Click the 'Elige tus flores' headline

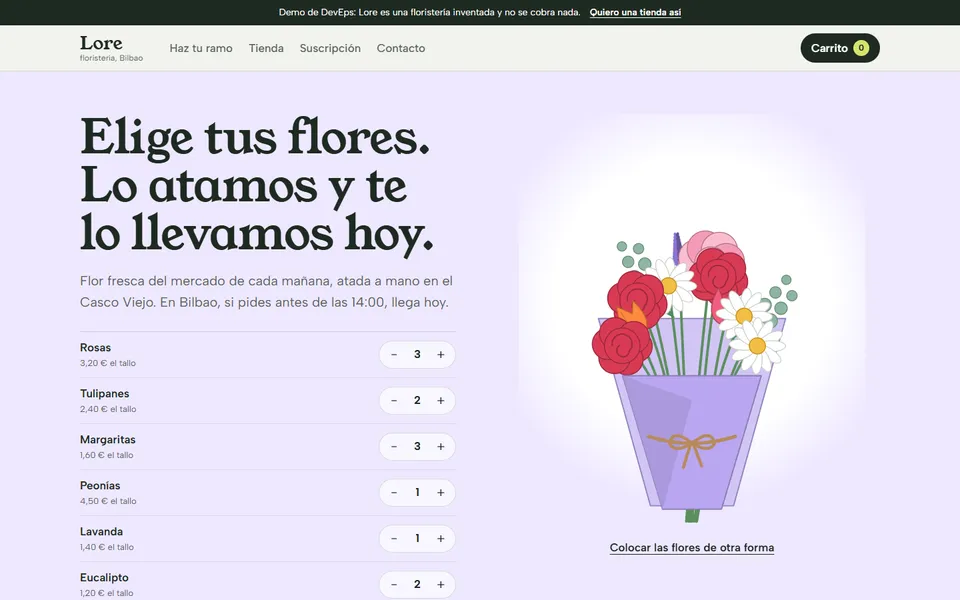[x=257, y=186]
